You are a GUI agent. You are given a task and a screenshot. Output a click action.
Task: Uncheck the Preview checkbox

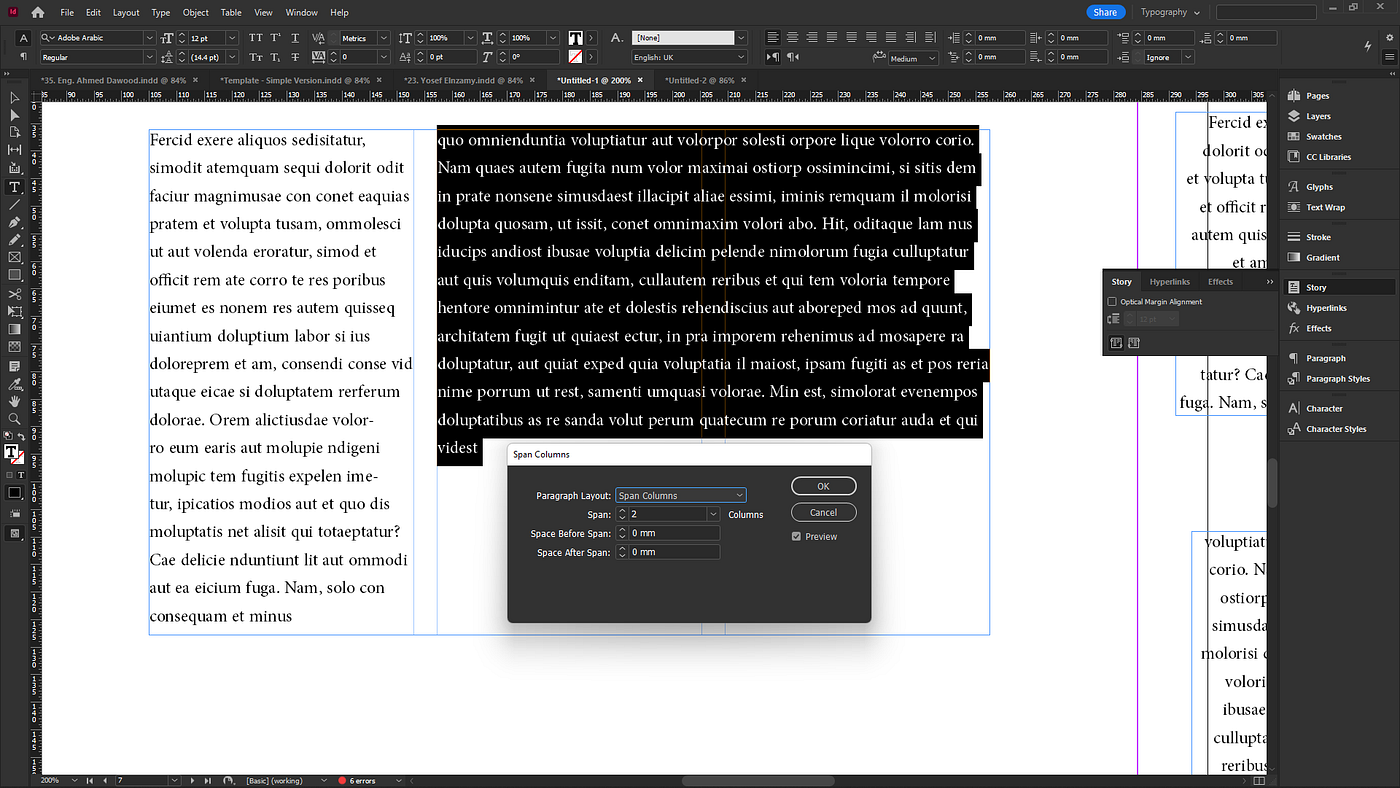coord(796,537)
